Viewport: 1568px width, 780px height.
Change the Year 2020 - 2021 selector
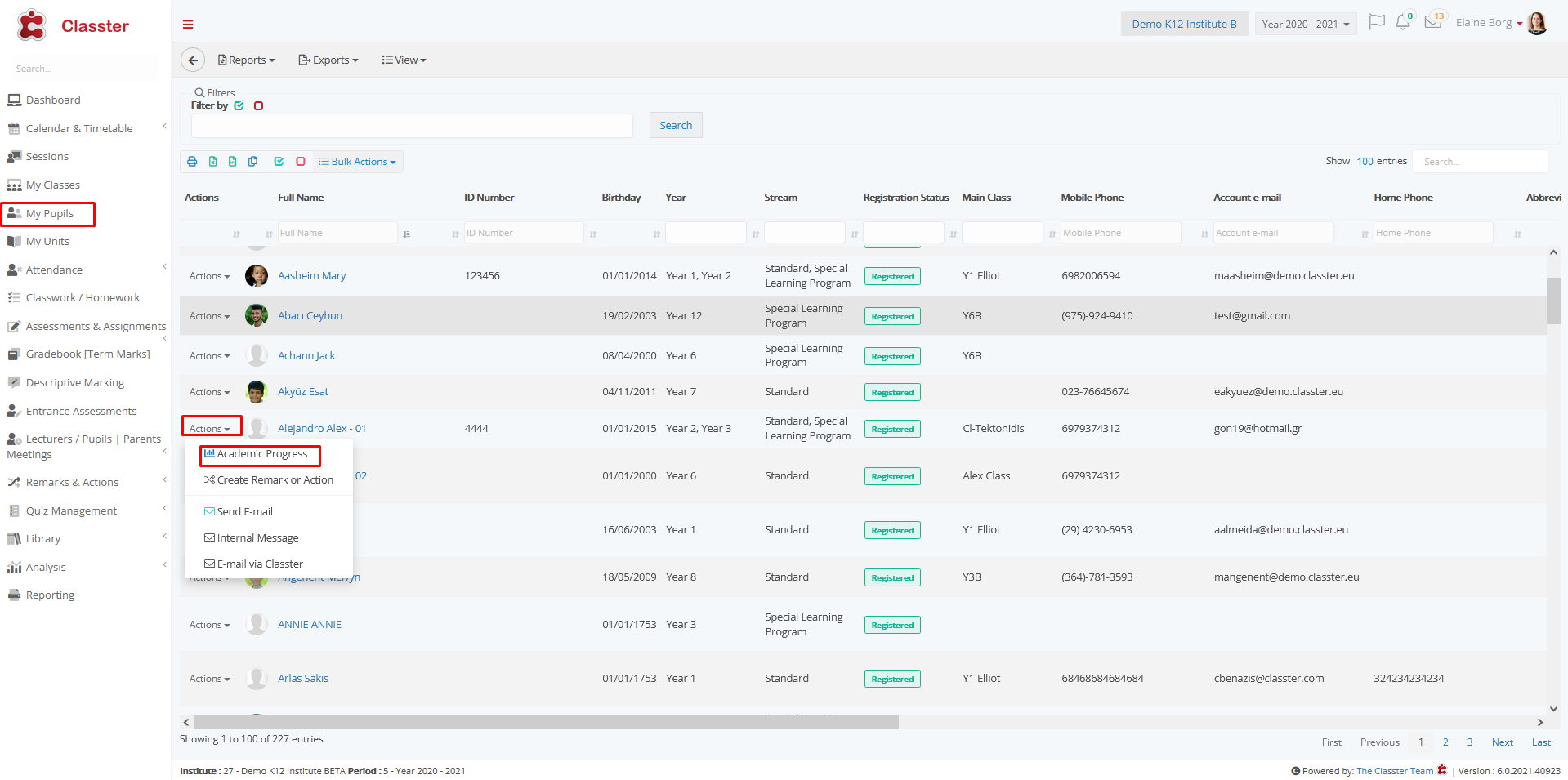pos(1305,25)
